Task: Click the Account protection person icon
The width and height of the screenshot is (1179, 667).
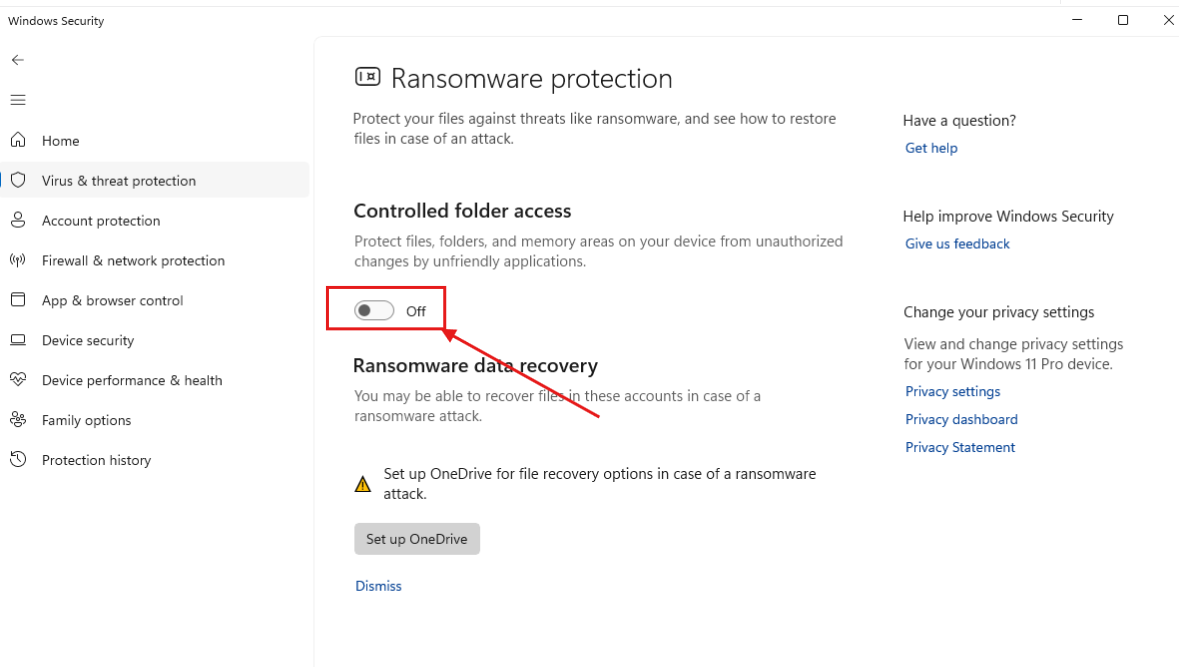Action: click(x=18, y=220)
